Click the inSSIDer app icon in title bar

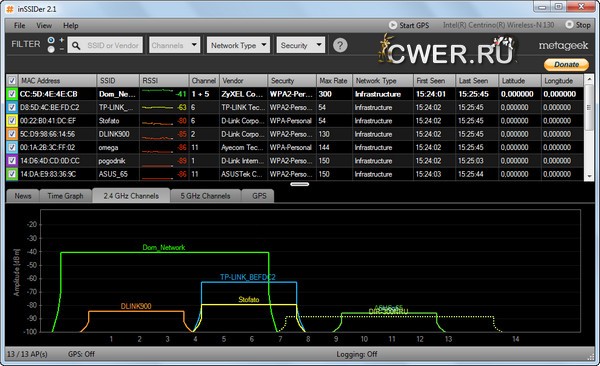point(10,8)
